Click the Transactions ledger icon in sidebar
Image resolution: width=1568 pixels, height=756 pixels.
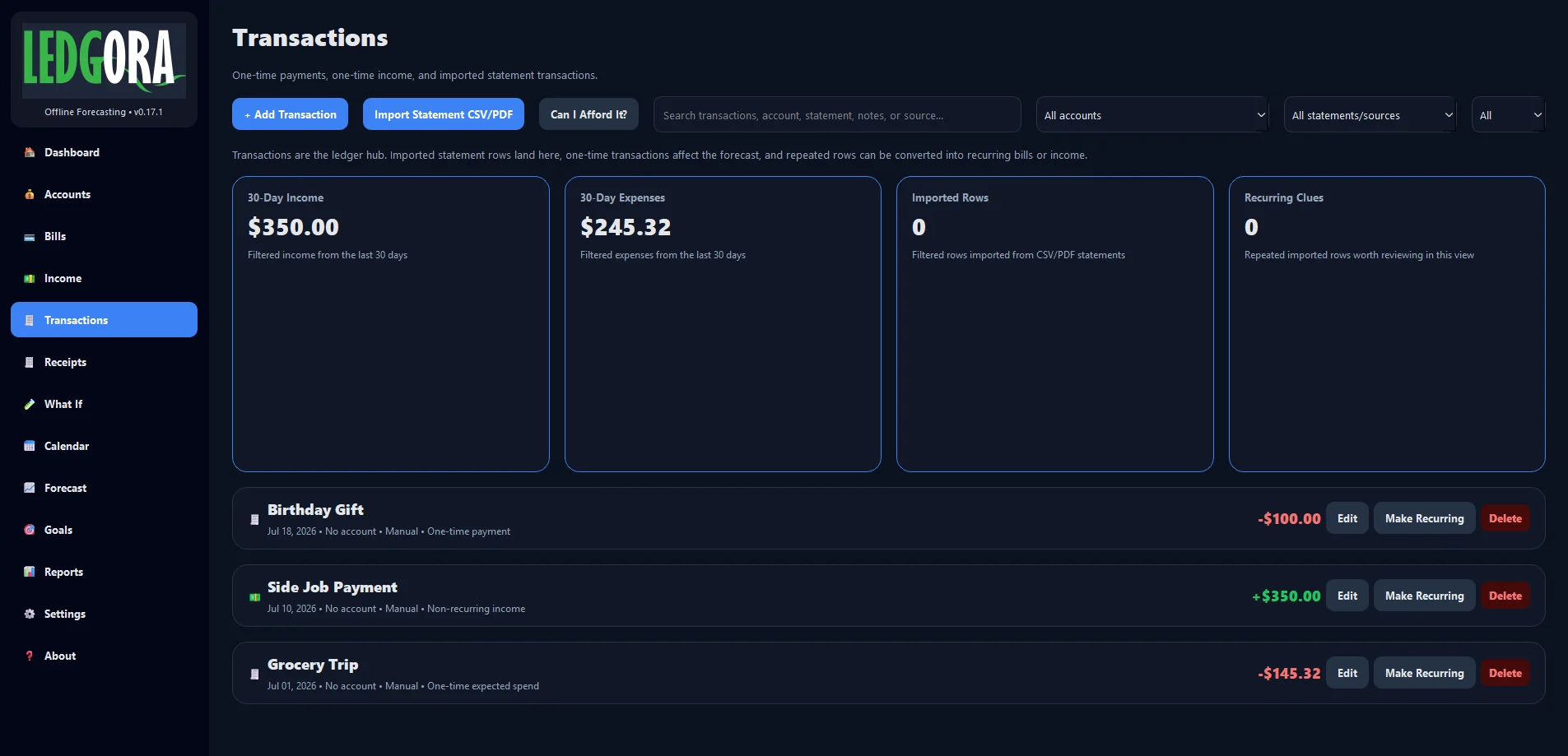point(30,321)
